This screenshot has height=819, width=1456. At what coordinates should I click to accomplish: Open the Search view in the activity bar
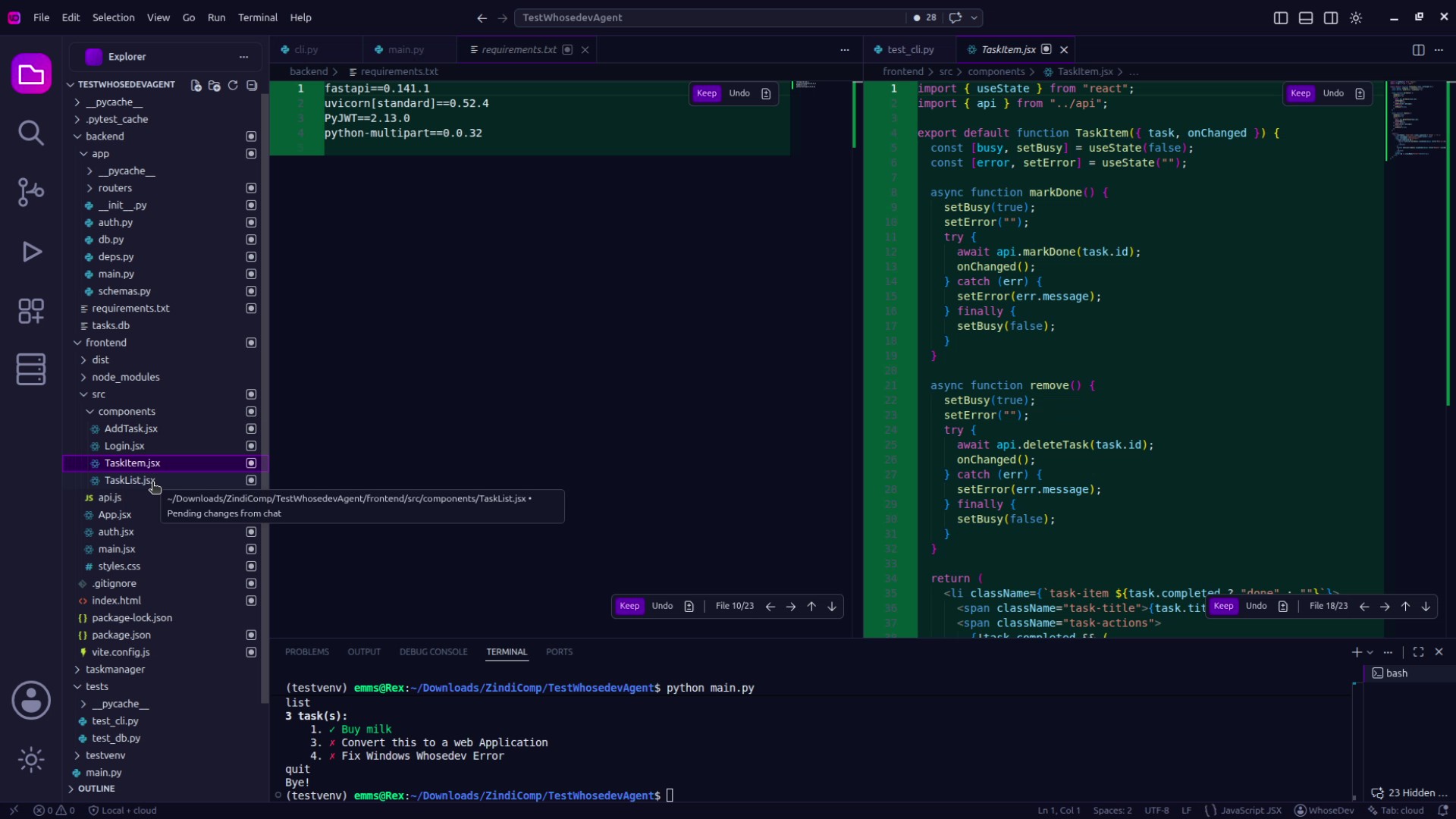pos(31,133)
